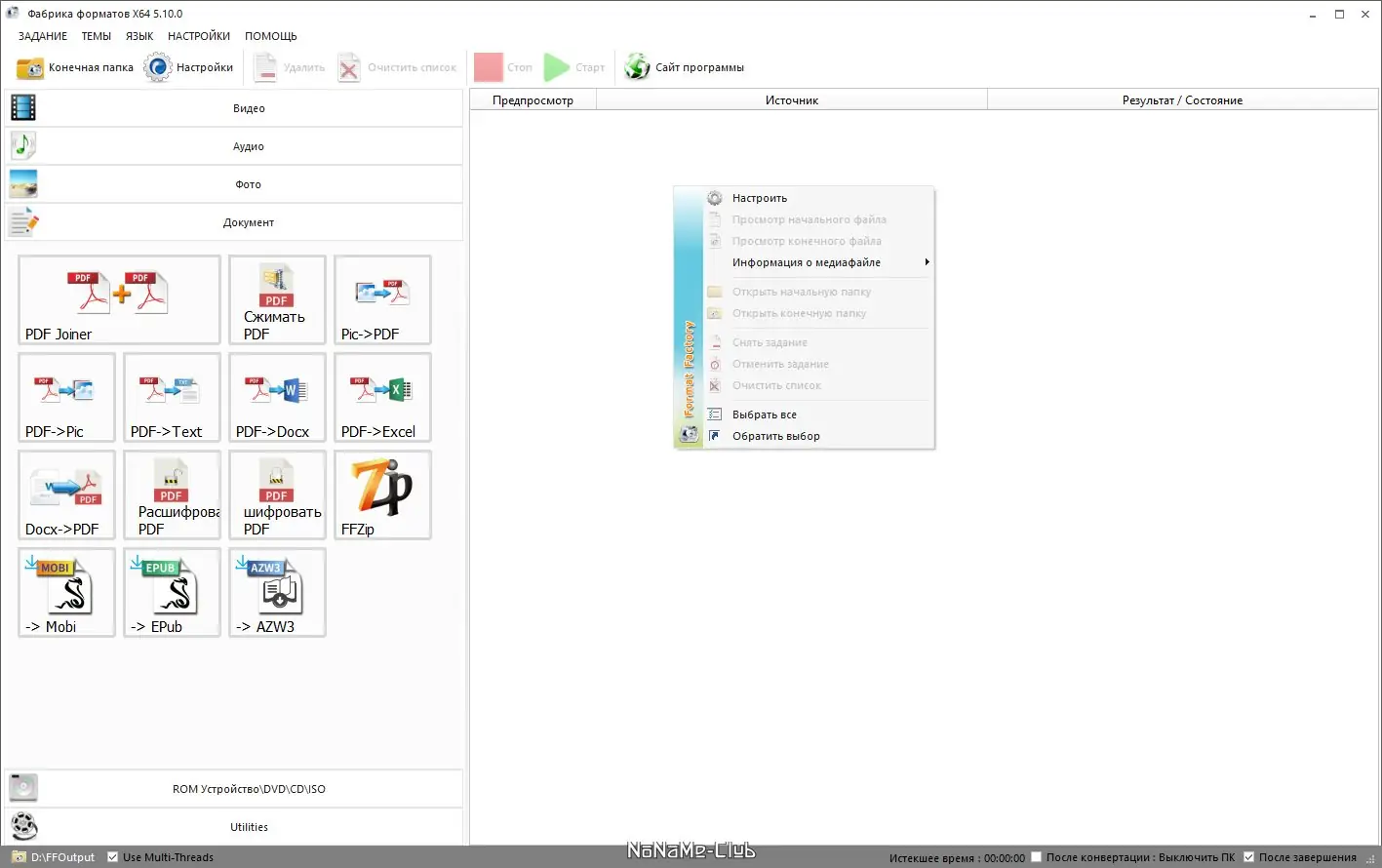Open the НАСТРОЙКИ menu
This screenshot has width=1382, height=868.
(x=199, y=36)
